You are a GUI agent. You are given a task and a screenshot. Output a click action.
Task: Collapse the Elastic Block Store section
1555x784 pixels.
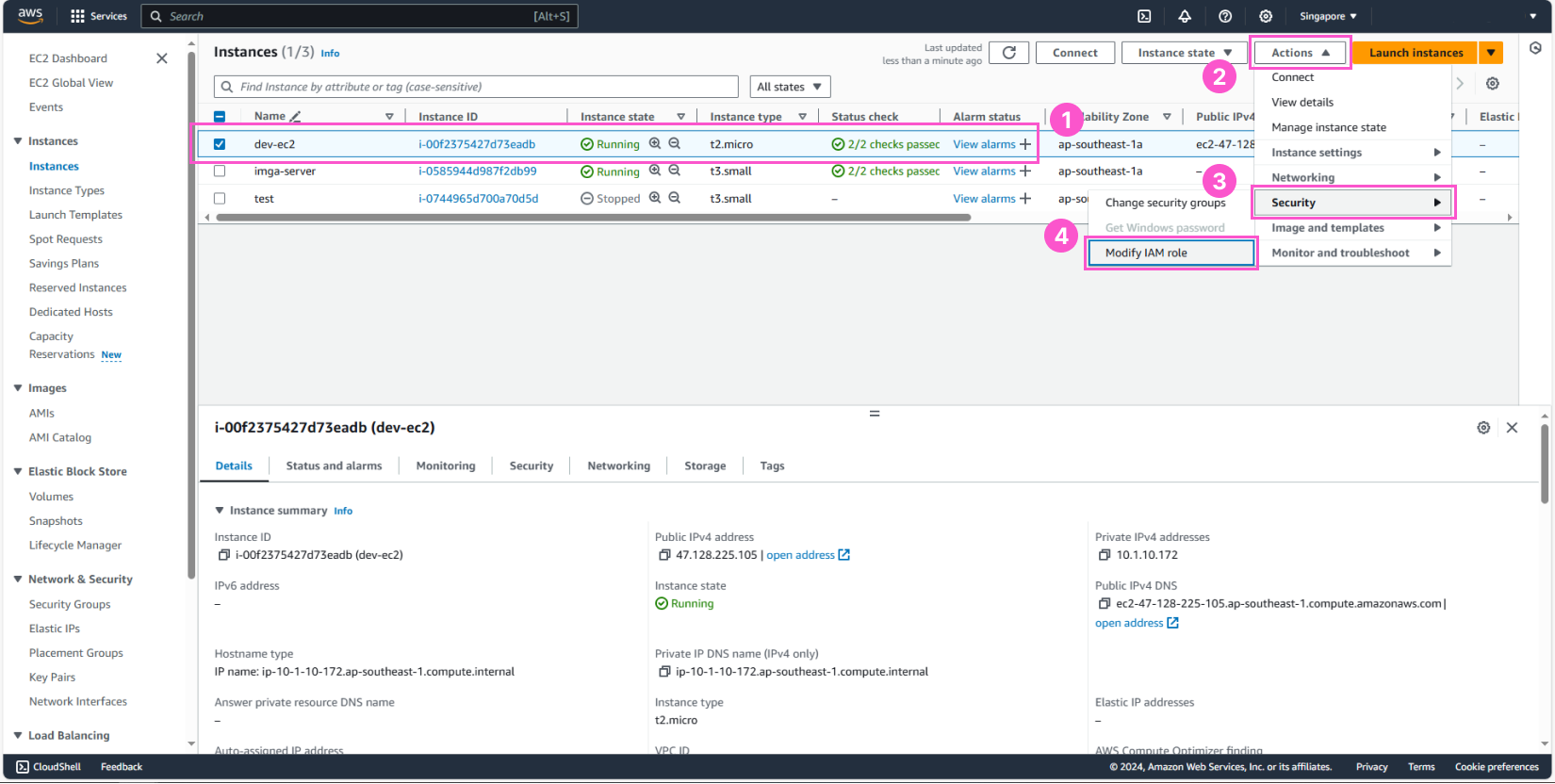tap(18, 471)
